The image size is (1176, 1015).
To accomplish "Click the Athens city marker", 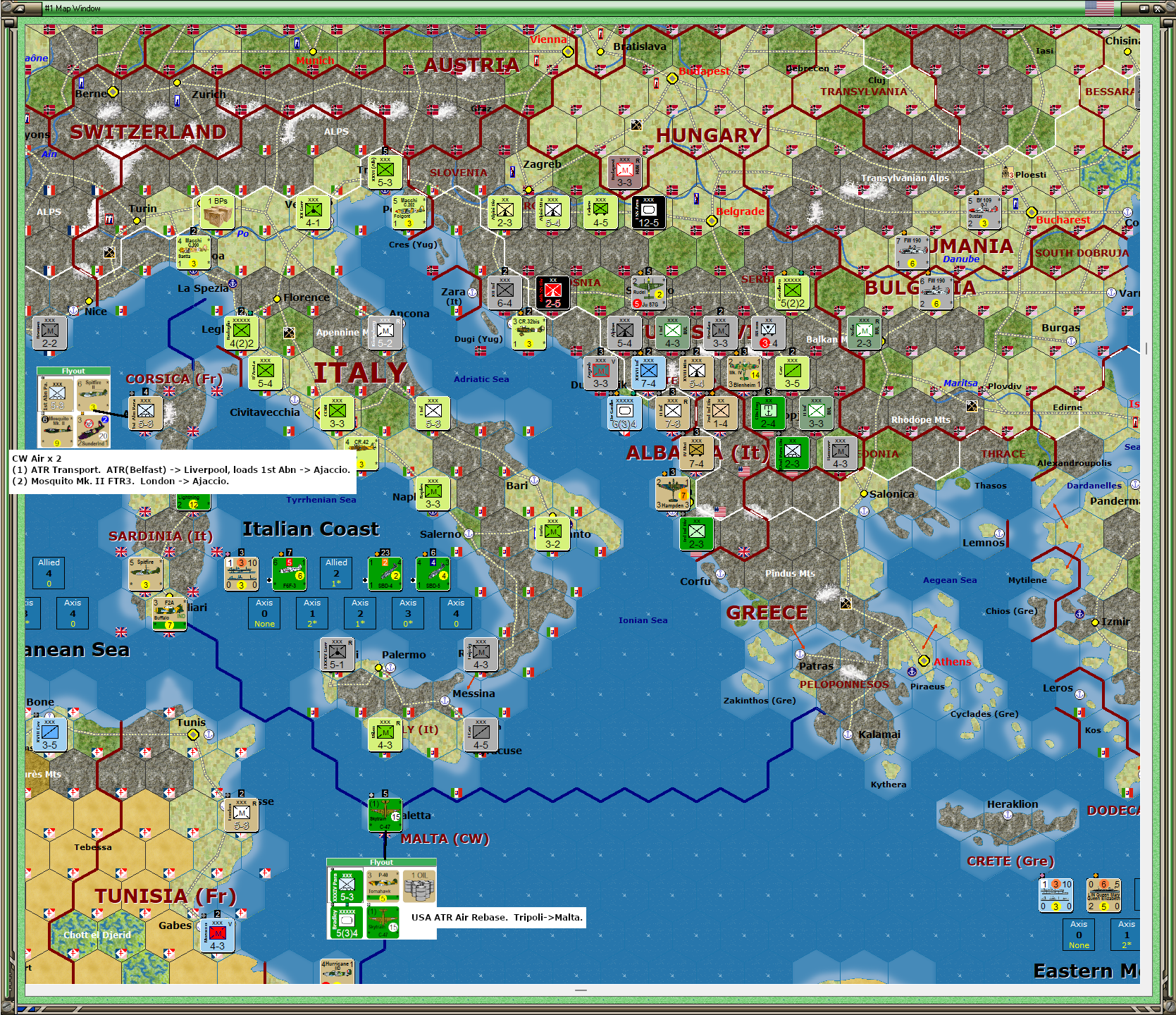I will [x=924, y=660].
